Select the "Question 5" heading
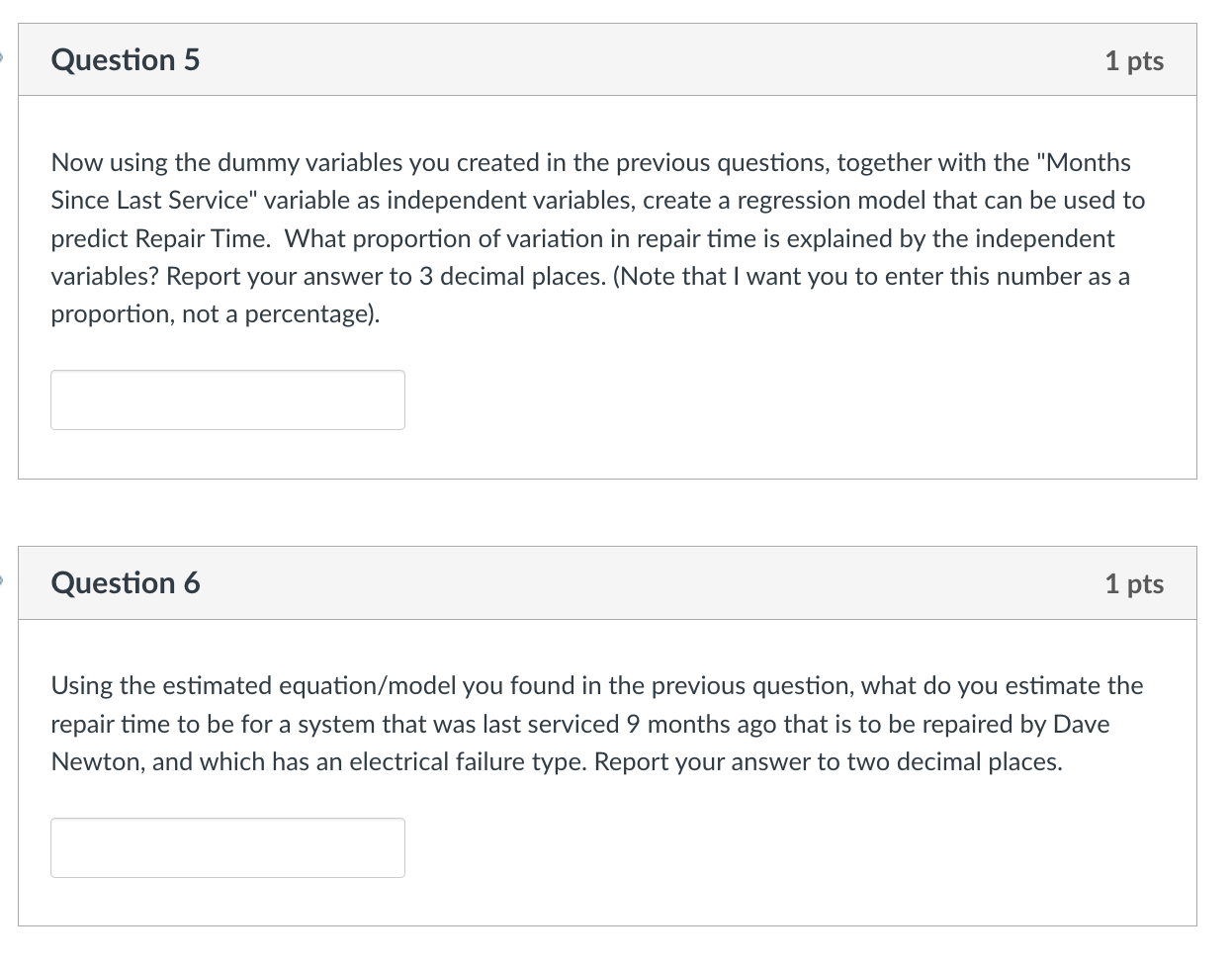1232x967 pixels. (x=126, y=60)
